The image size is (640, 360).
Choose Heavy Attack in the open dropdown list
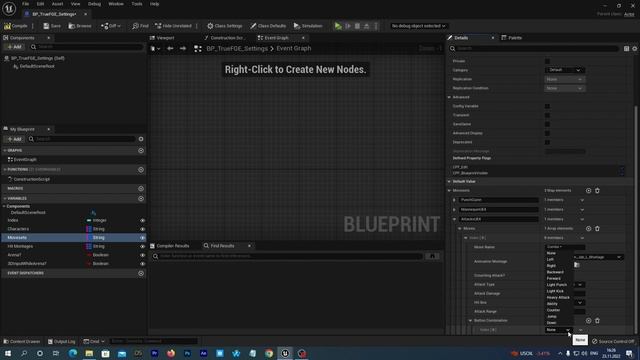click(x=558, y=297)
